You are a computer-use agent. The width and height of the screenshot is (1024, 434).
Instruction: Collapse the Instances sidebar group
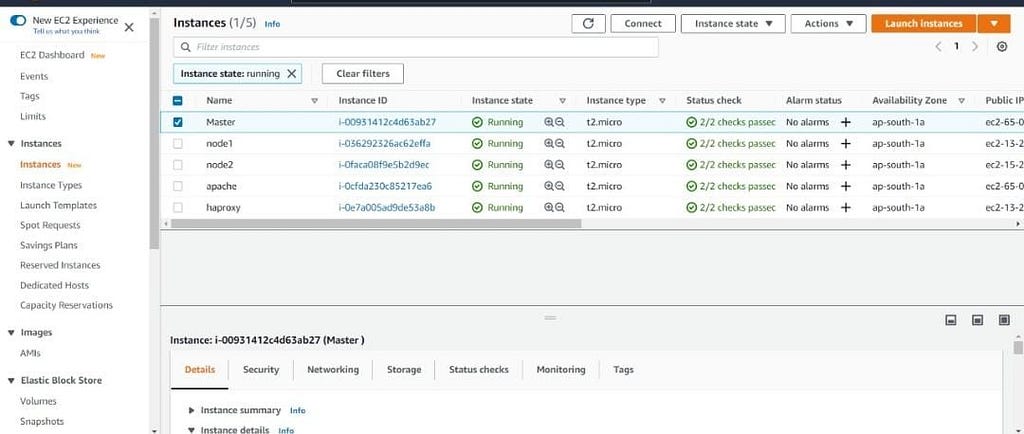[11, 144]
